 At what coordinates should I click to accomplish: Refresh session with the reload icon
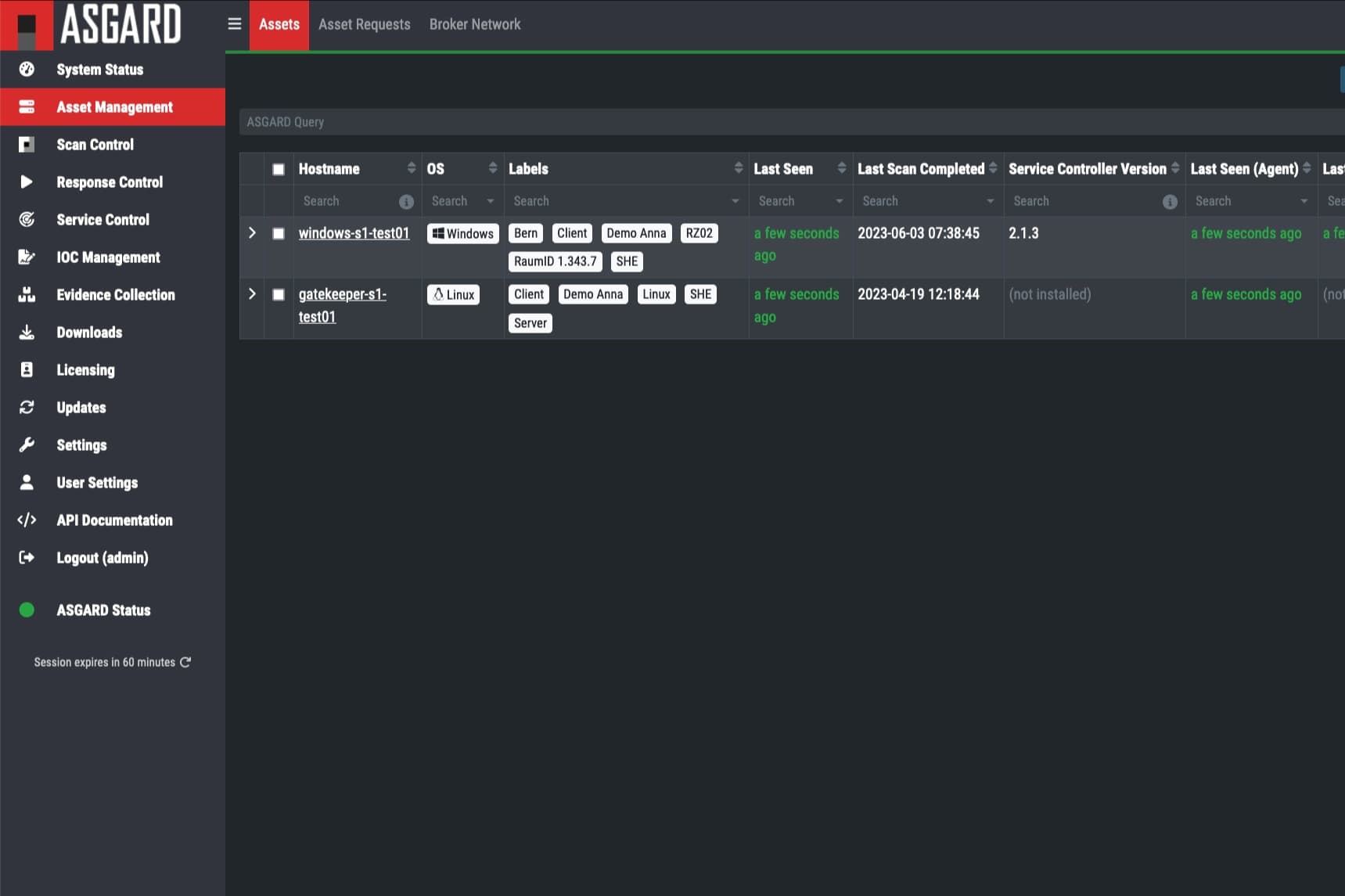click(x=185, y=662)
